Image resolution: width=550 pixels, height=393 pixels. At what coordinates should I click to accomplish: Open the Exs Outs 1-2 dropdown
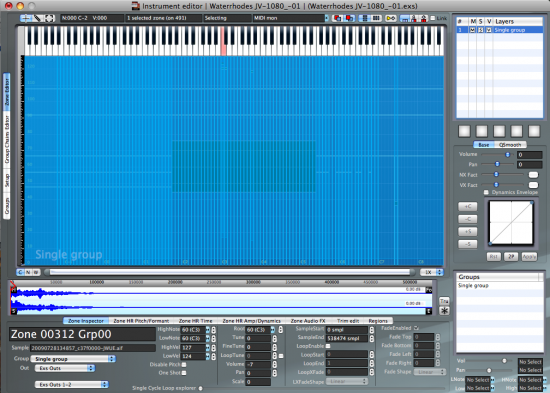point(72,385)
